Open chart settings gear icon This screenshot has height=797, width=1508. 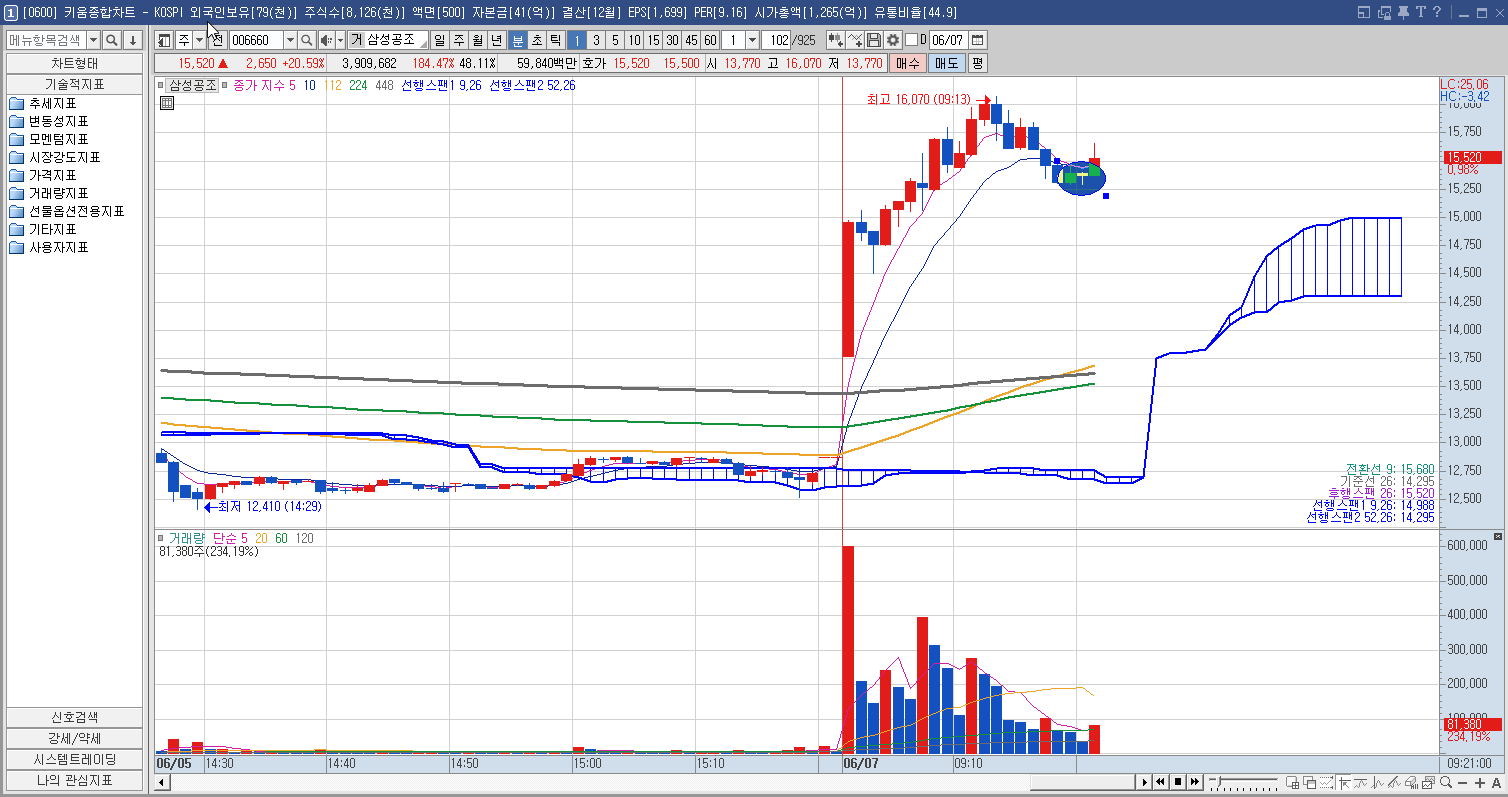pos(893,40)
